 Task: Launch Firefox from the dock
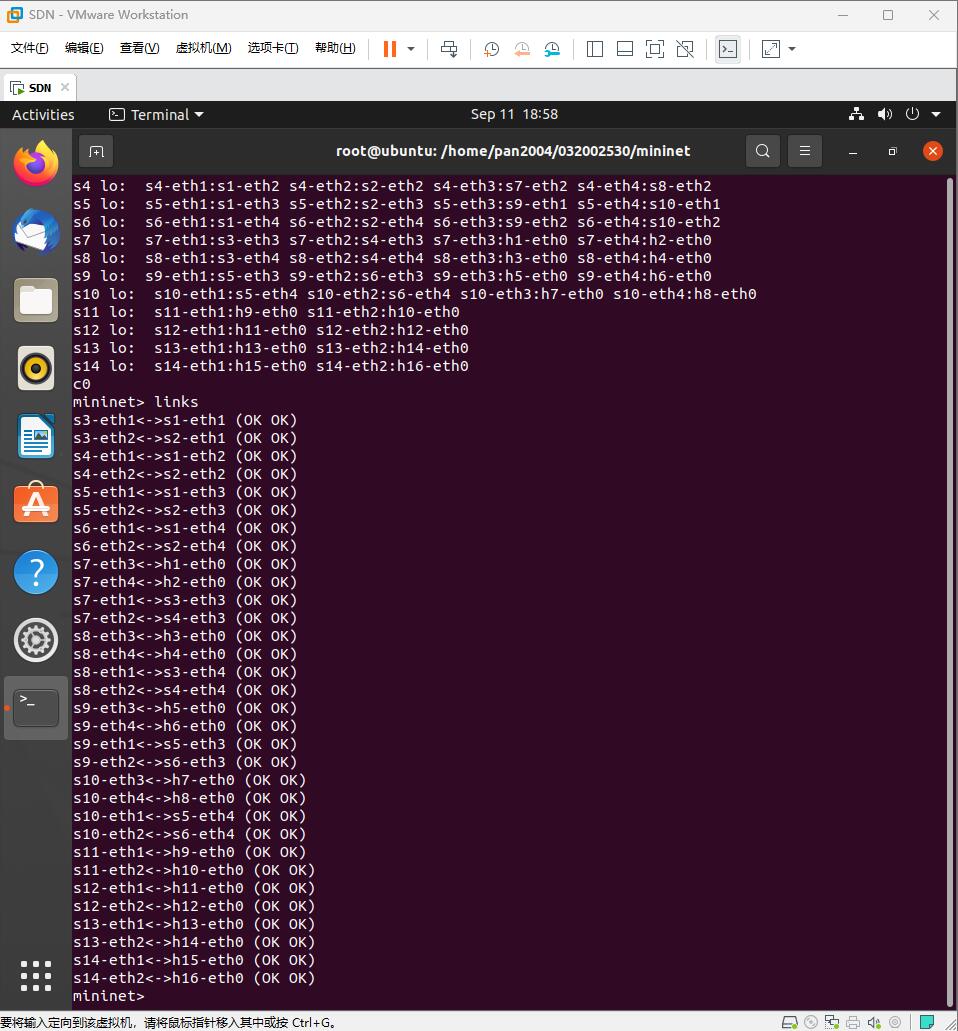point(36,164)
